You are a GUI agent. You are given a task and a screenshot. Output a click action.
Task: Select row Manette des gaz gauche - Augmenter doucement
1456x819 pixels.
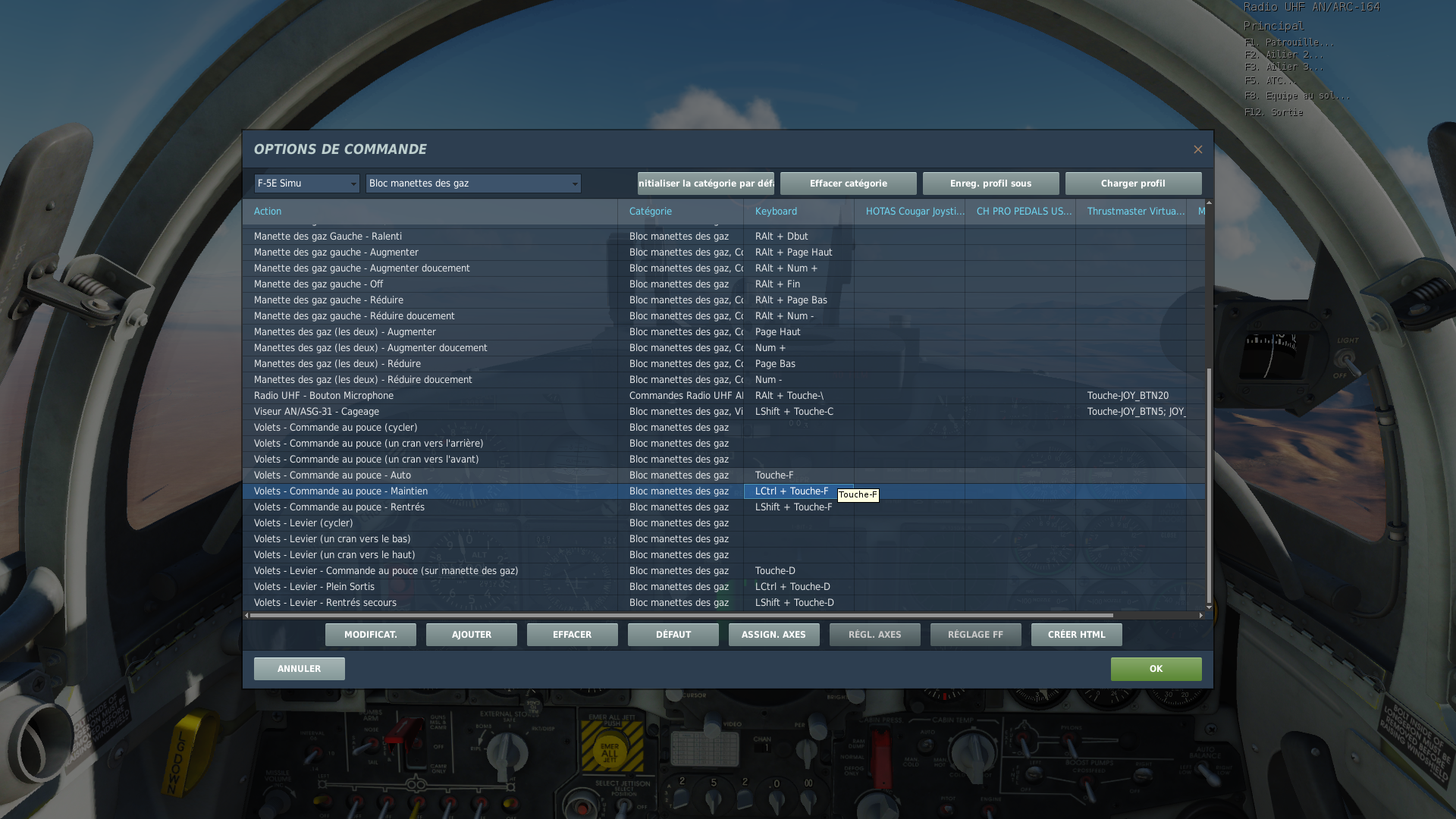pyautogui.click(x=723, y=268)
